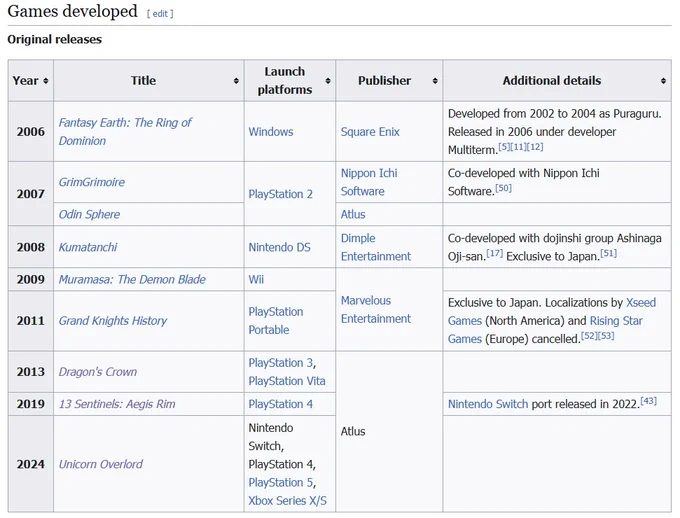Follow the Wii platform link
Viewport: 680px width, 518px height.
pyautogui.click(x=256, y=279)
